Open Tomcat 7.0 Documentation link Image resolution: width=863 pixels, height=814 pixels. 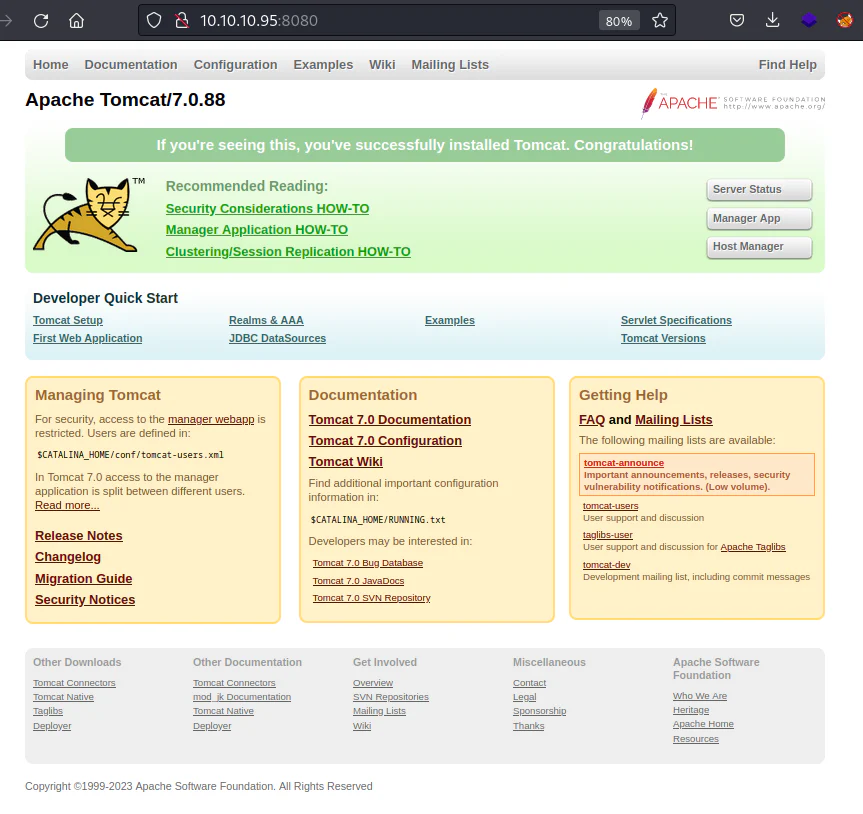tap(390, 420)
